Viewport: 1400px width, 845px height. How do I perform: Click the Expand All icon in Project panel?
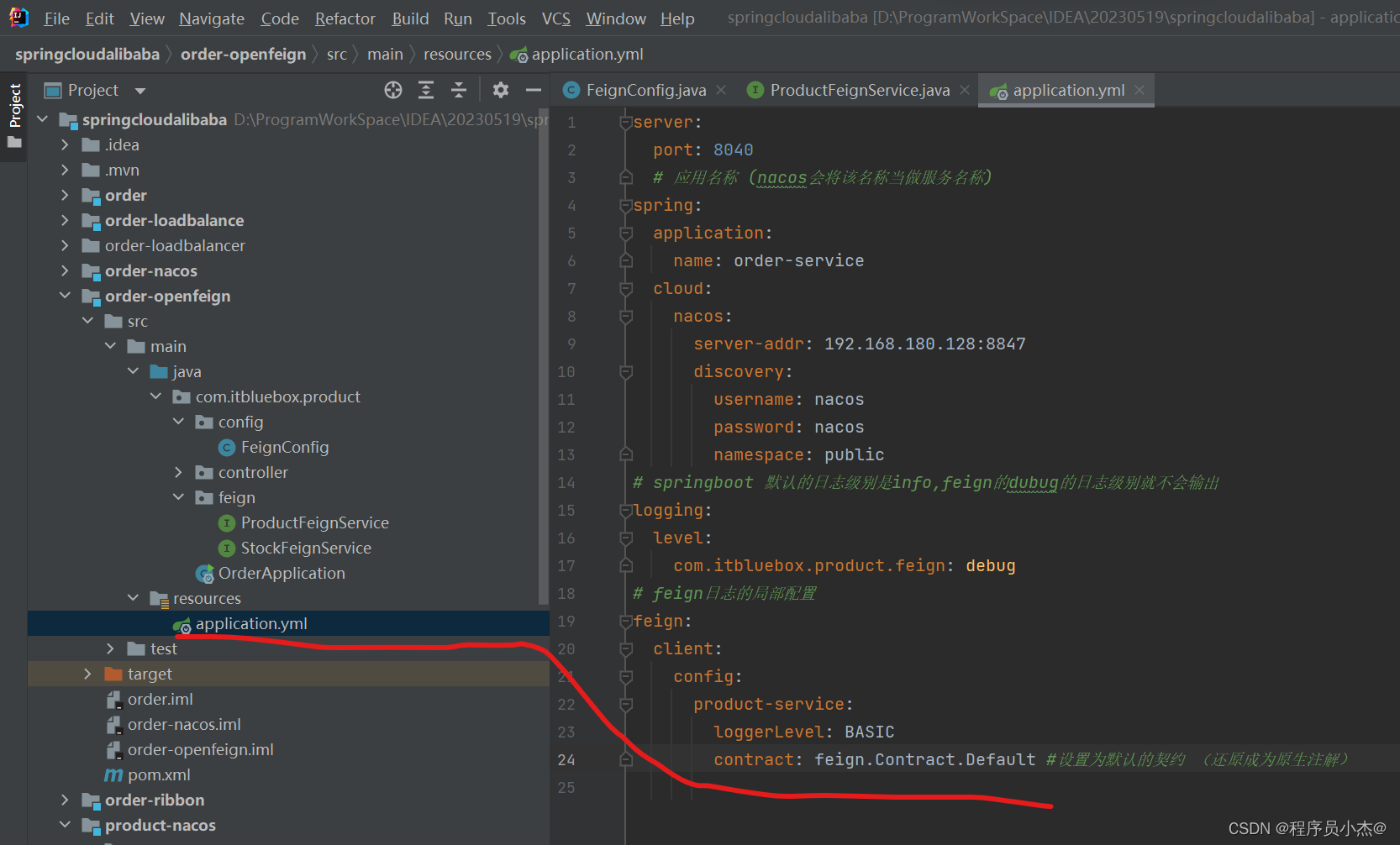click(426, 90)
